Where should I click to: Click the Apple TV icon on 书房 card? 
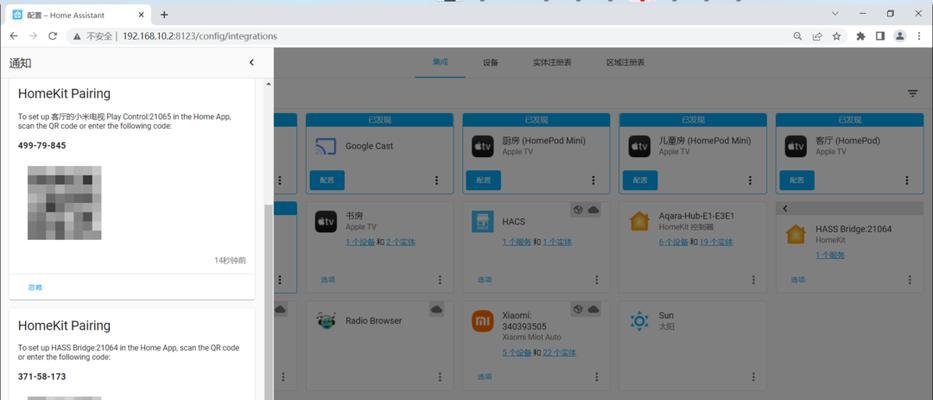coord(326,221)
